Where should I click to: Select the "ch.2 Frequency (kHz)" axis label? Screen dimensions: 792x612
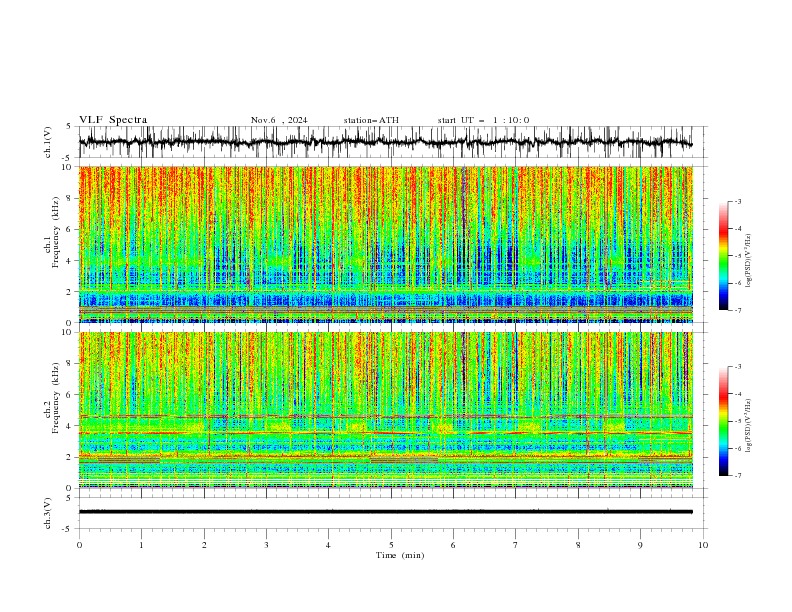[x=52, y=397]
